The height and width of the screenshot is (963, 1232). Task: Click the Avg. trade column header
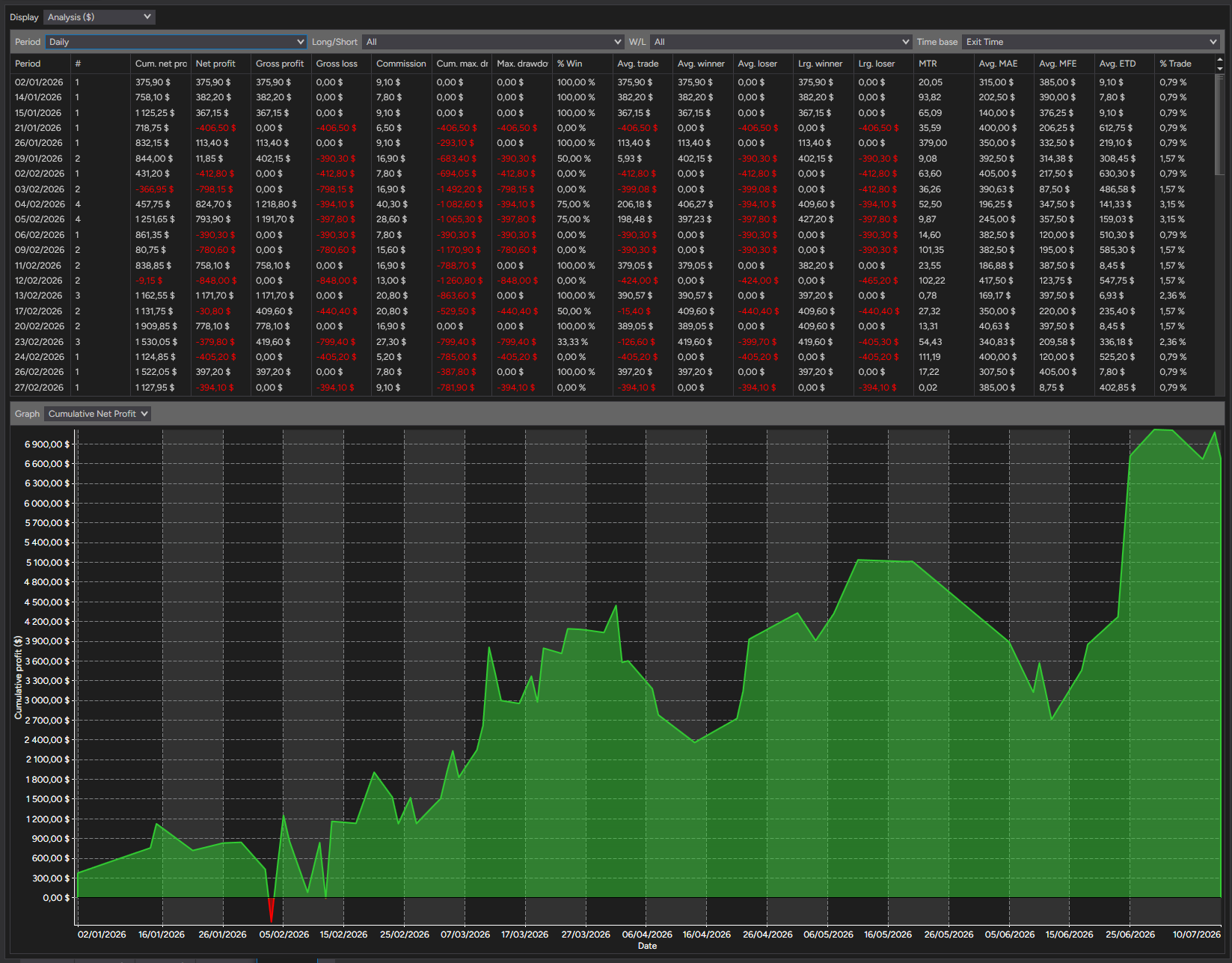[x=643, y=64]
